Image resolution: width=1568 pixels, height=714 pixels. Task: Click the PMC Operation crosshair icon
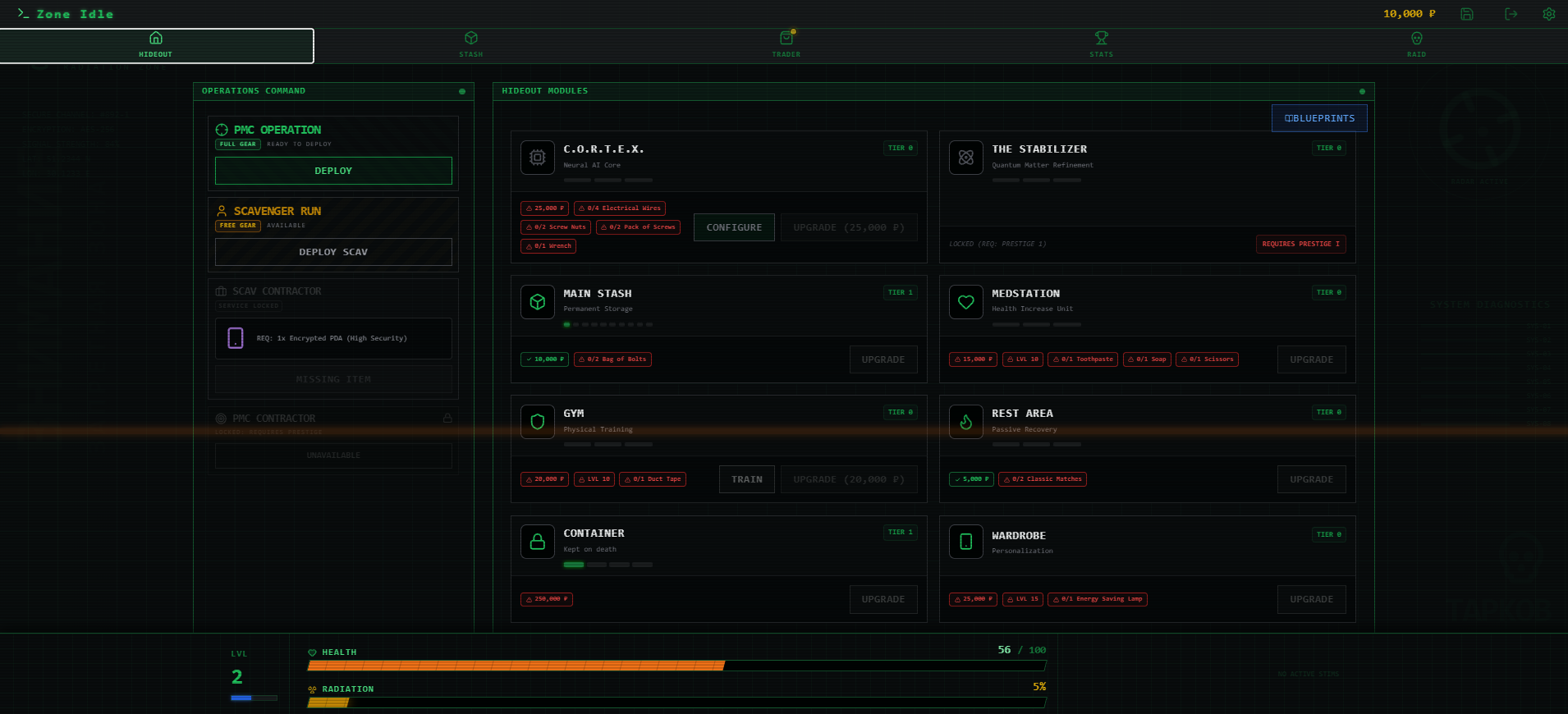[x=222, y=130]
